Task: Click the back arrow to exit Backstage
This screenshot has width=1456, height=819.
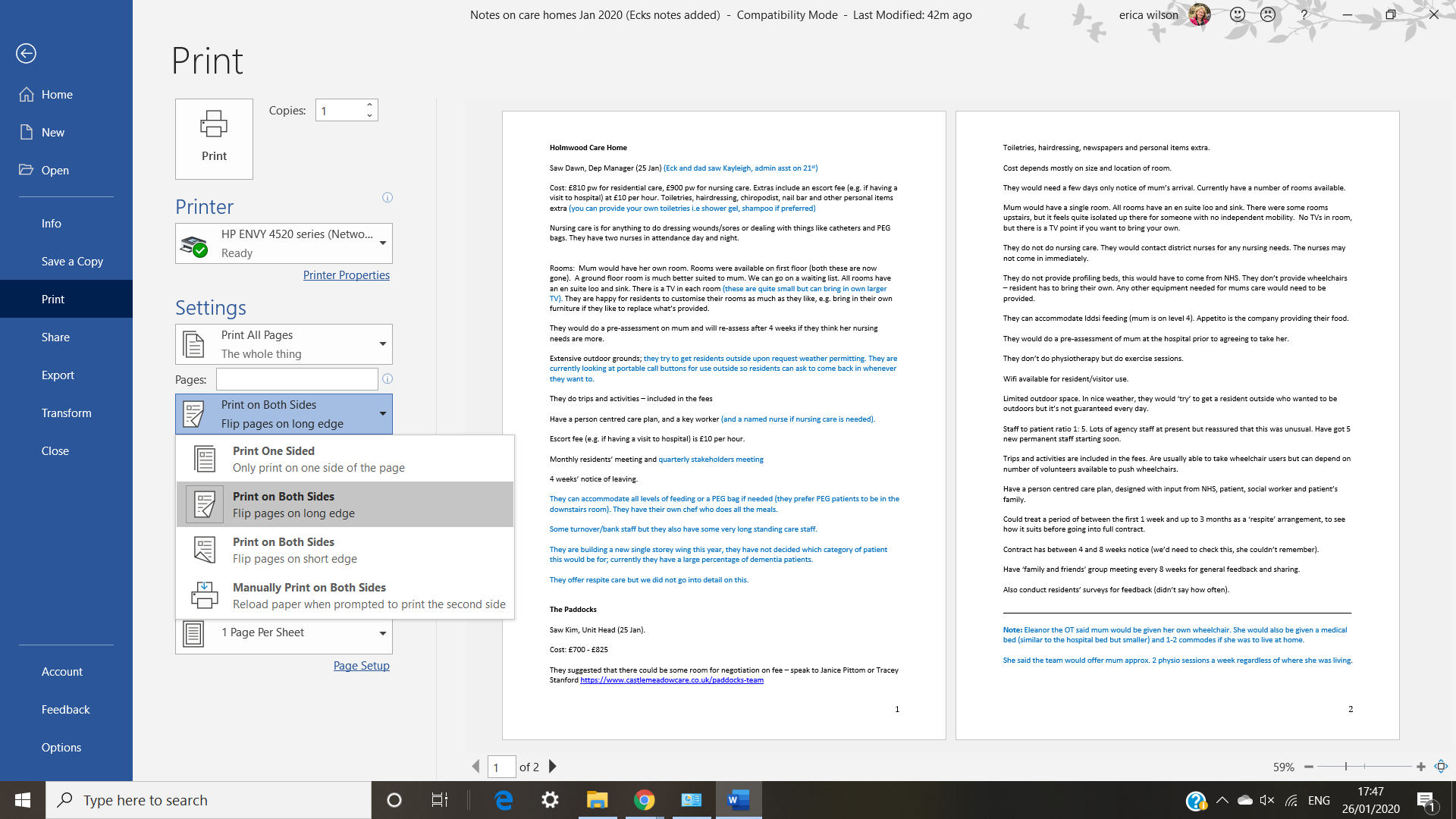Action: click(26, 53)
